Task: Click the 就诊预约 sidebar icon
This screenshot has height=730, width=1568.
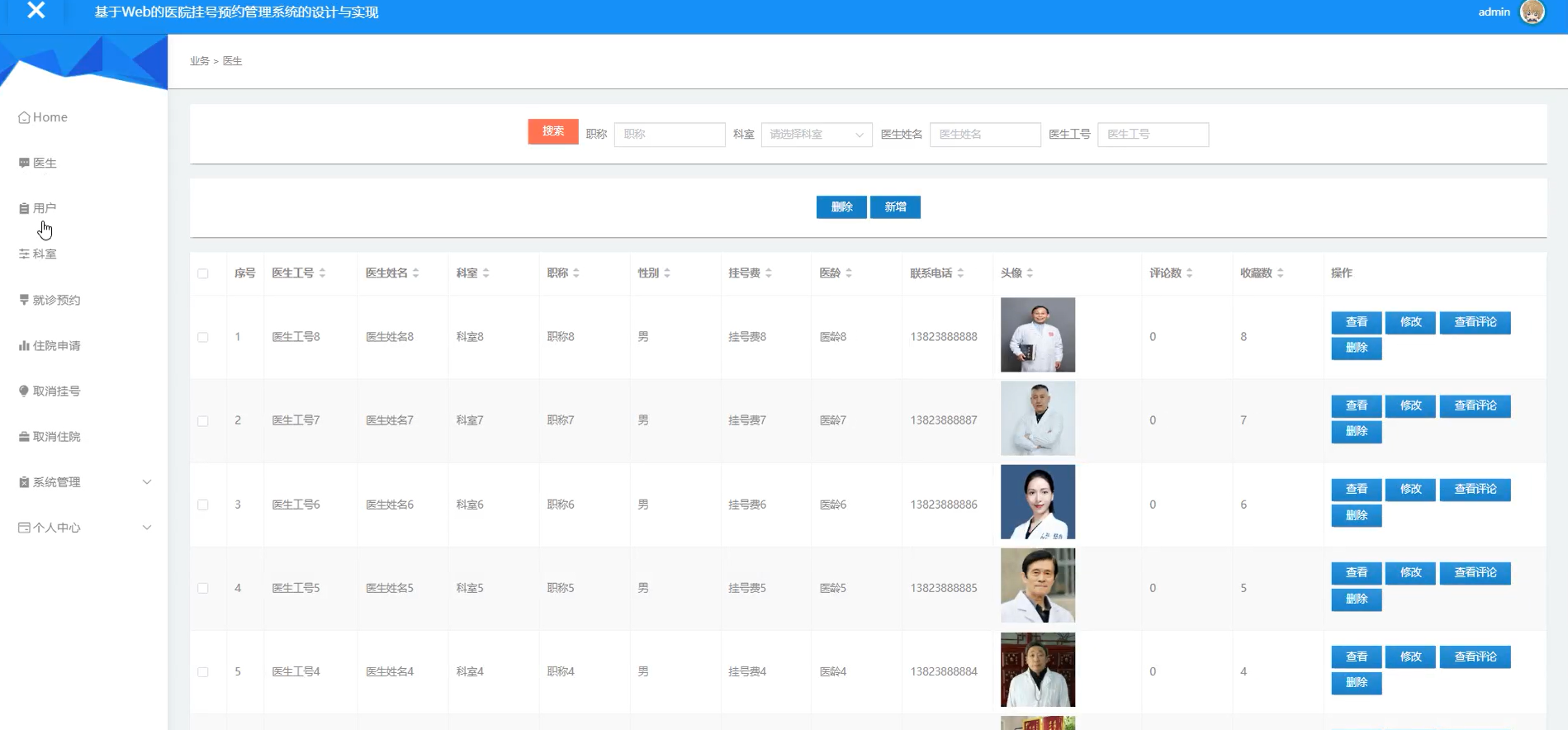Action: (24, 300)
